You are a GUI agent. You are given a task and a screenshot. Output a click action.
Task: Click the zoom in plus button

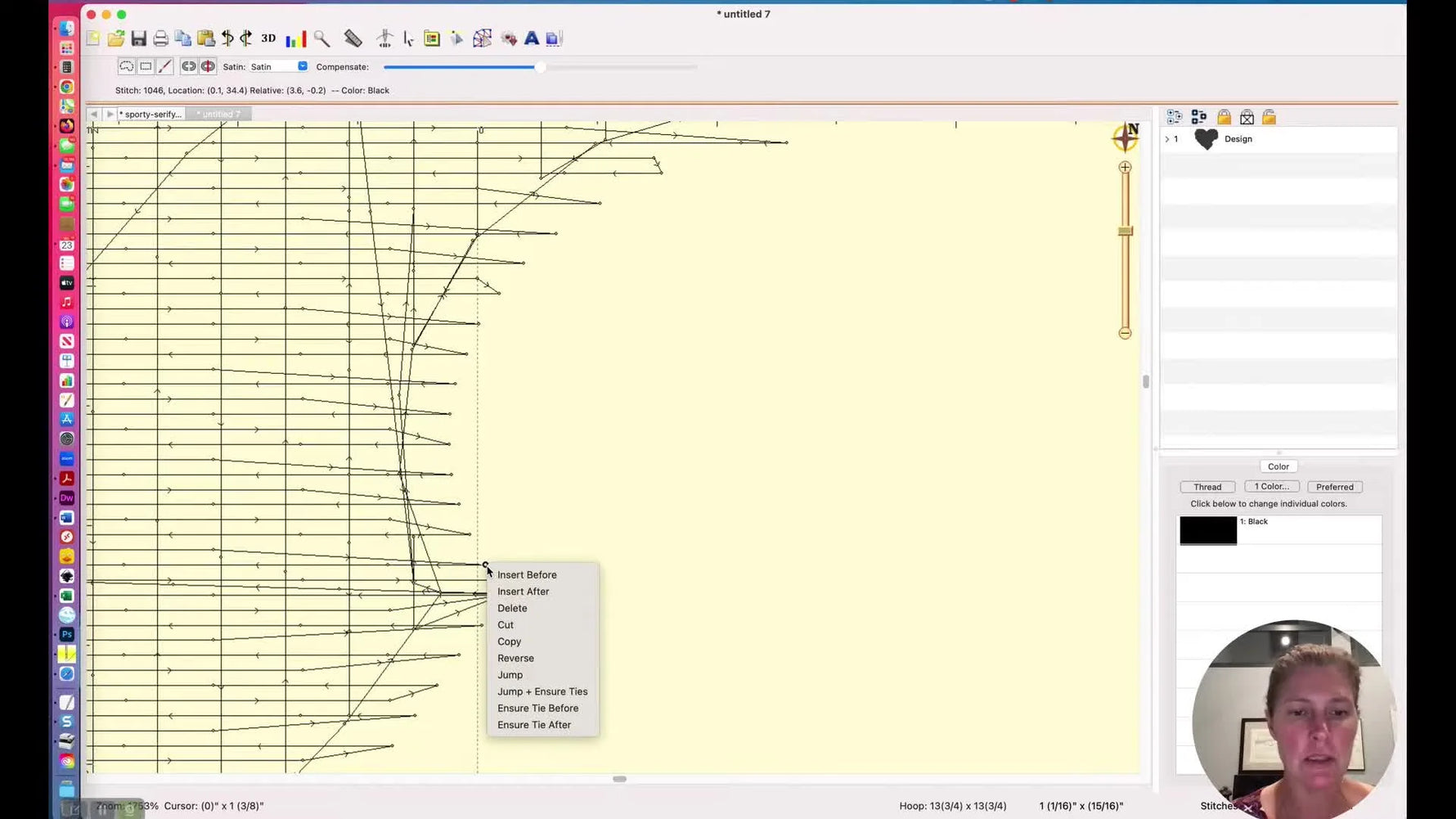1125,167
